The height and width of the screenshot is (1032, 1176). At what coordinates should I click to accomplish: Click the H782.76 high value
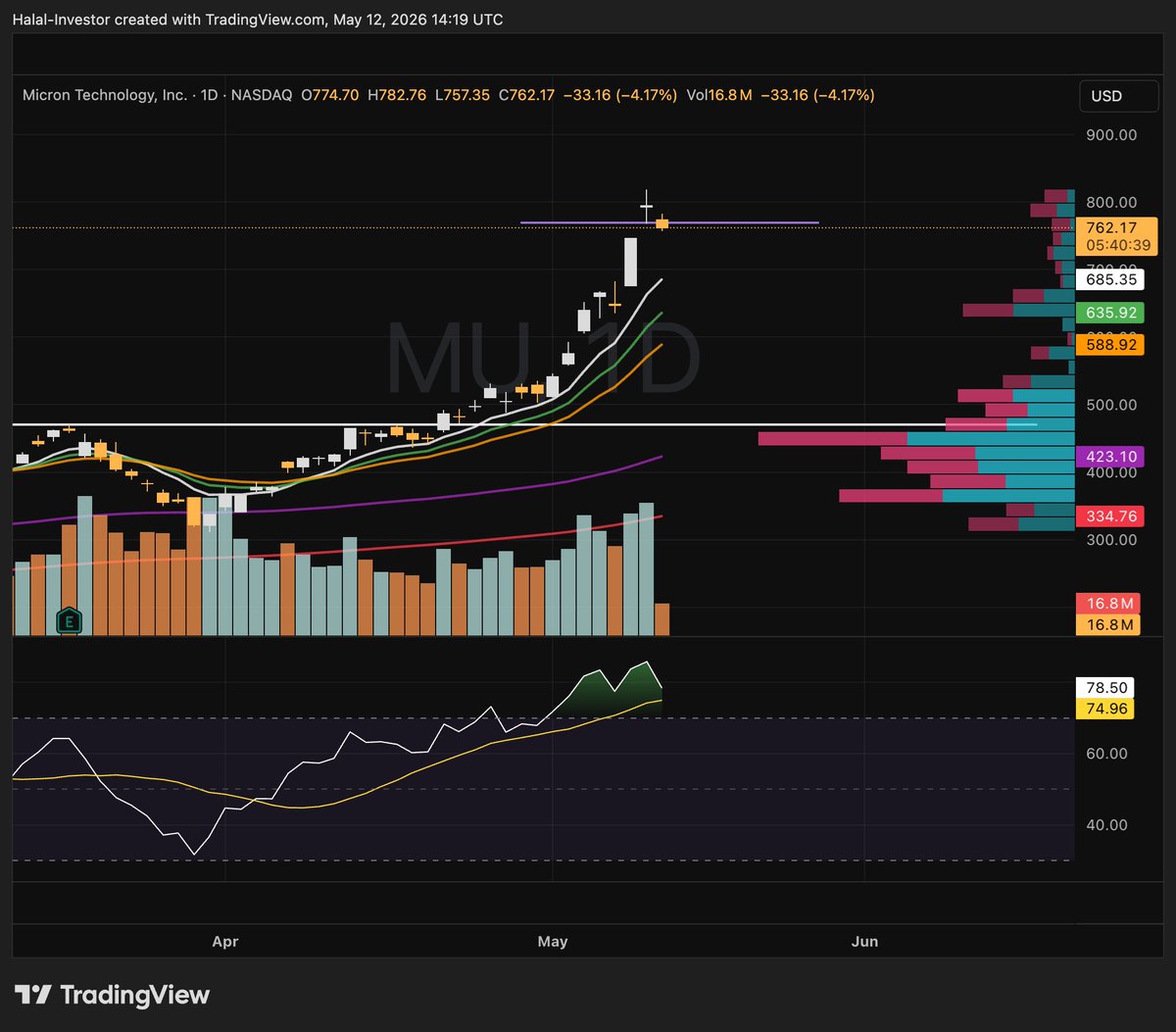pyautogui.click(x=397, y=95)
